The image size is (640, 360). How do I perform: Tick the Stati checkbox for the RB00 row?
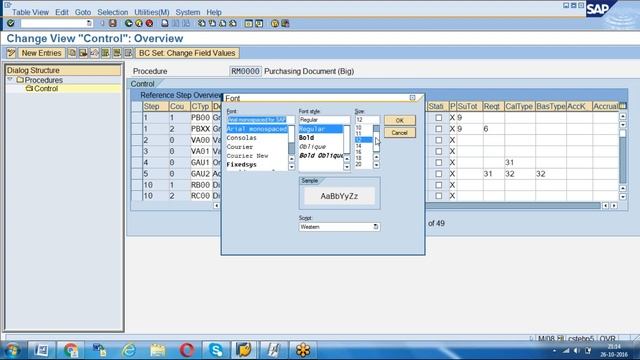[x=438, y=185]
